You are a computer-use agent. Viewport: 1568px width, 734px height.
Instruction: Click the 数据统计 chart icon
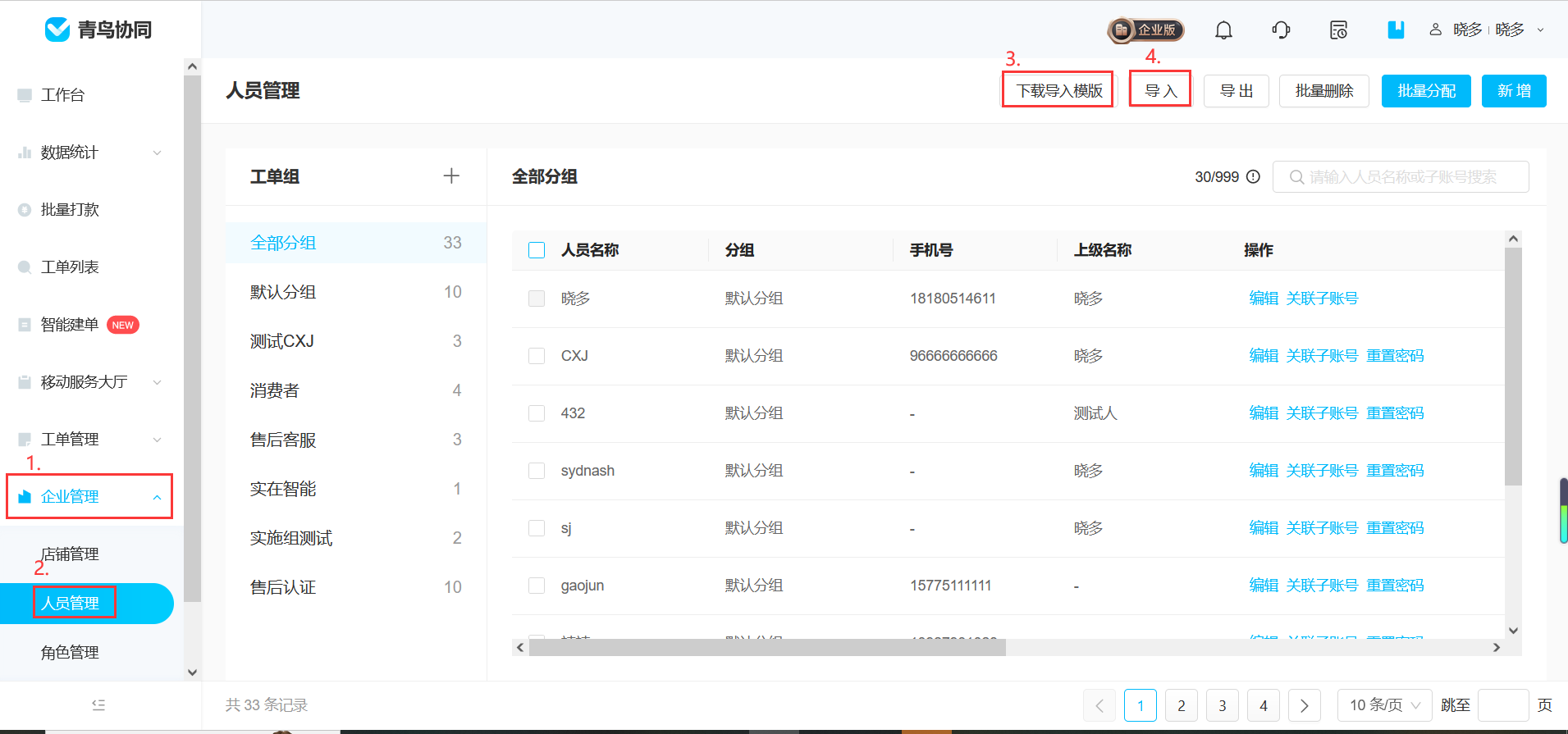(x=25, y=153)
